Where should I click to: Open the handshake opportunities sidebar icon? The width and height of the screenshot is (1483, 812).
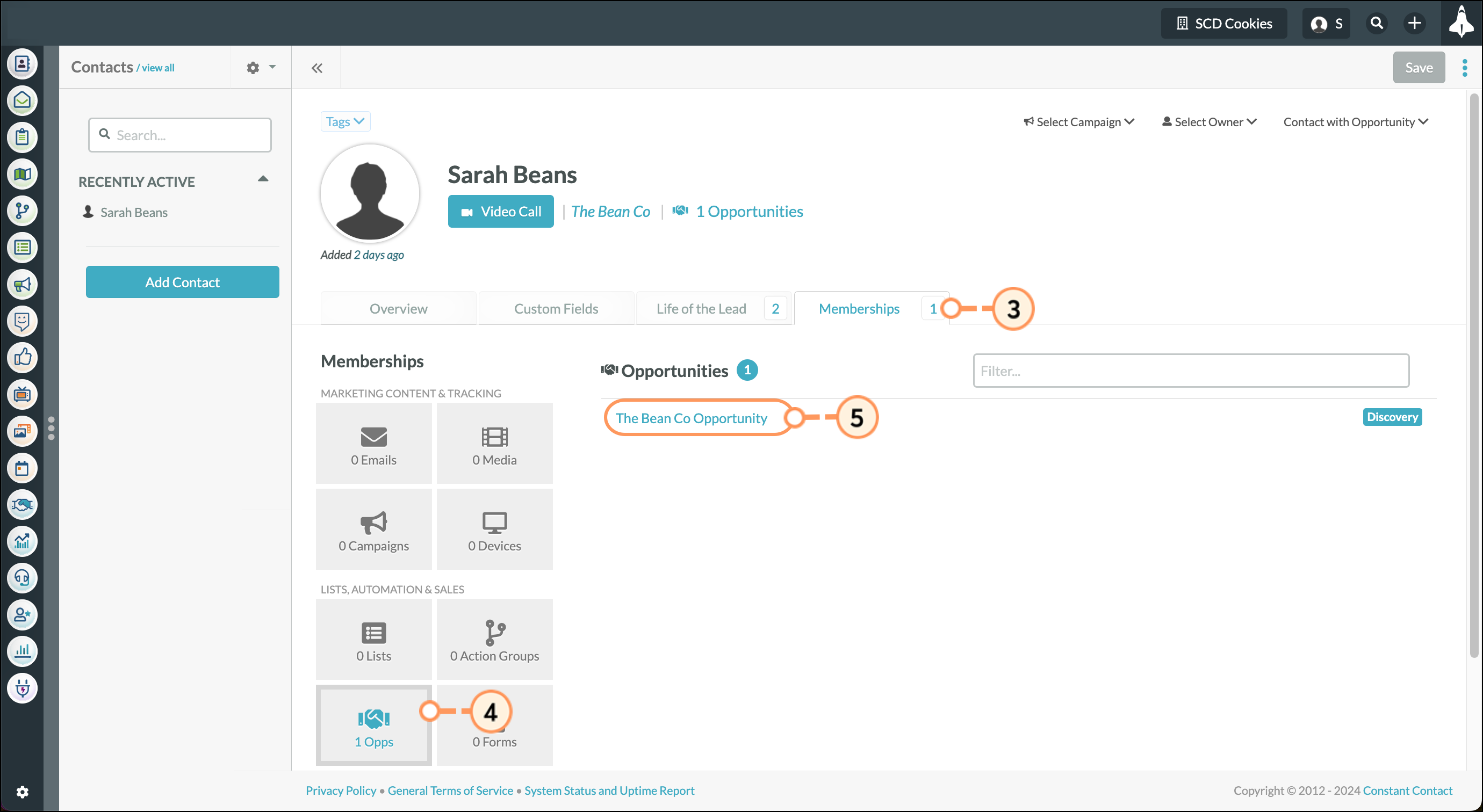[22, 505]
